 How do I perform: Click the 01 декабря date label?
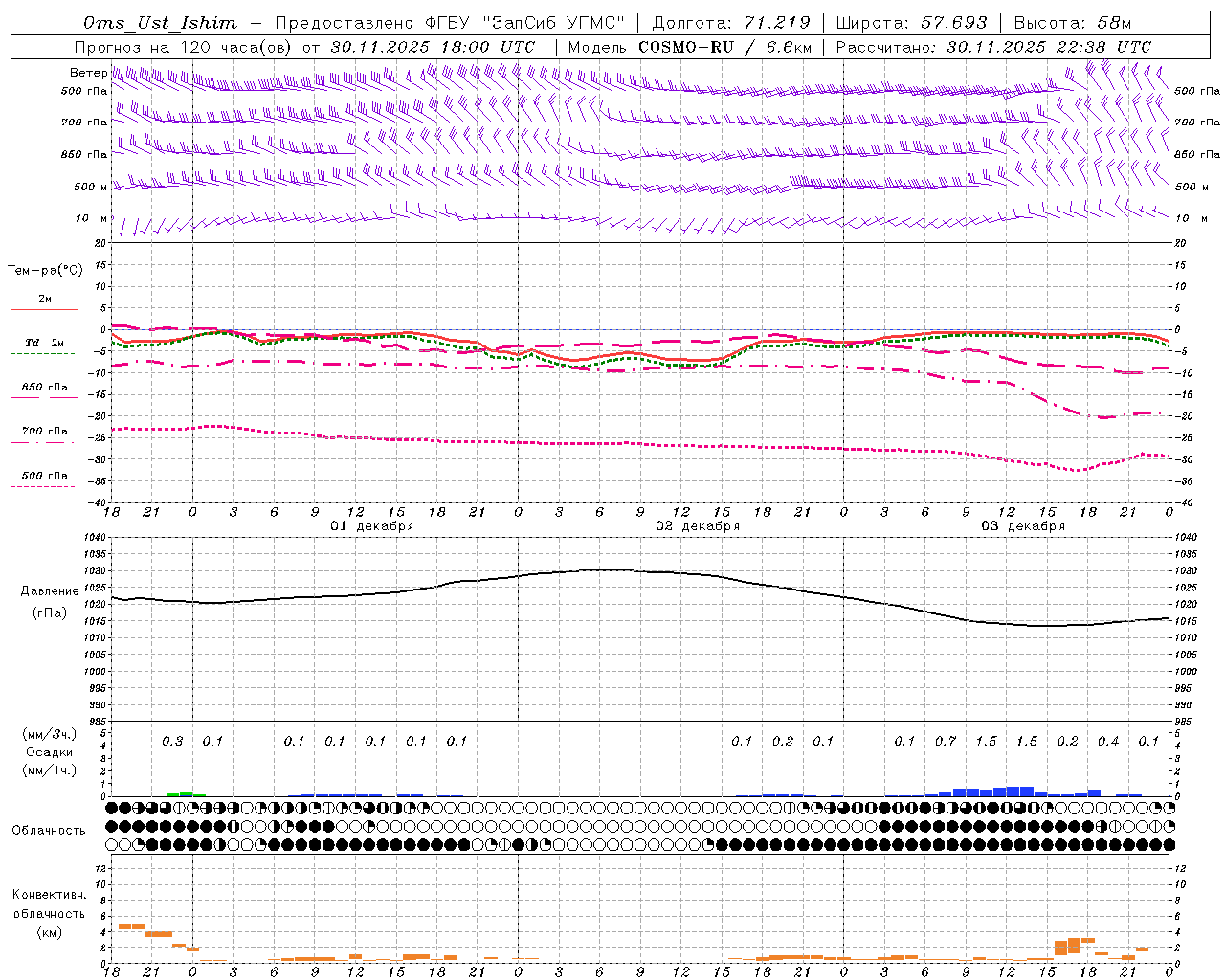tap(372, 526)
